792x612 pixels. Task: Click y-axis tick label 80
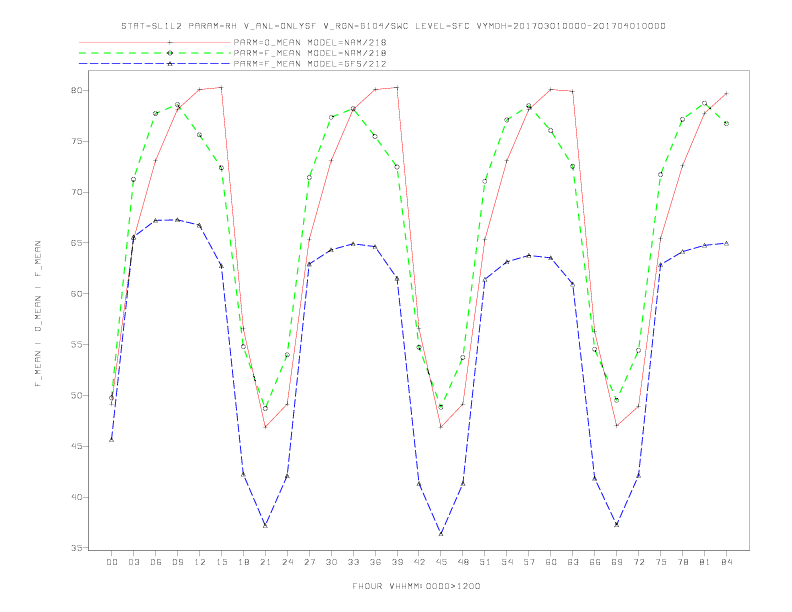point(76,90)
